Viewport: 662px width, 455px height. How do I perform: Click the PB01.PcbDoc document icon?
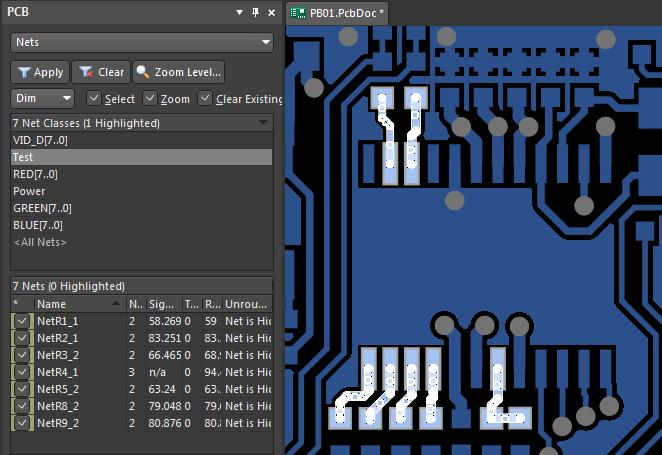pyautogui.click(x=298, y=13)
